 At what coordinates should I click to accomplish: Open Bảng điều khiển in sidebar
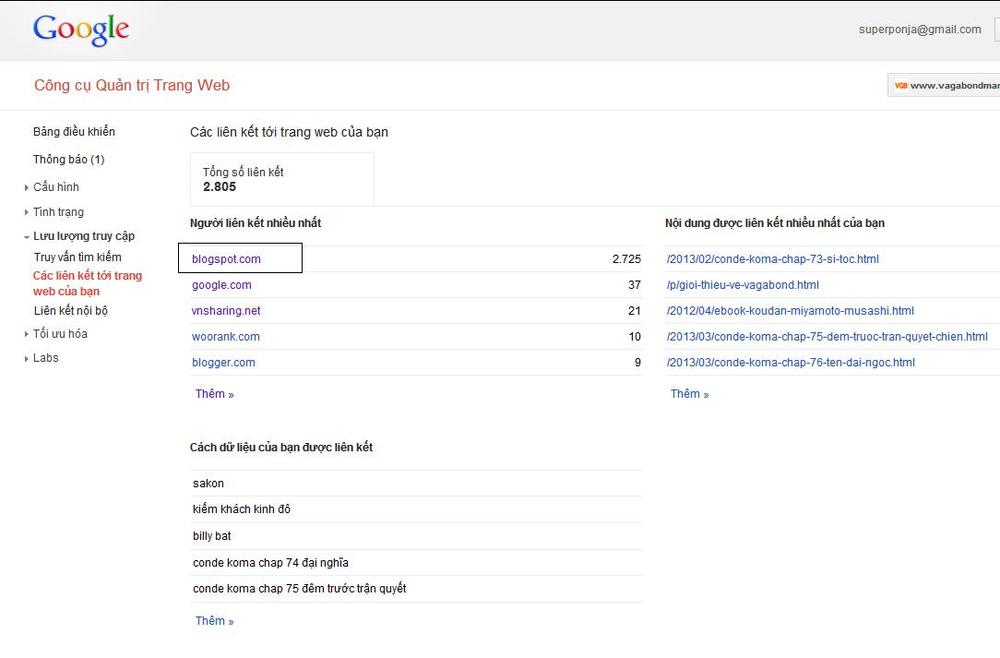tap(74, 131)
